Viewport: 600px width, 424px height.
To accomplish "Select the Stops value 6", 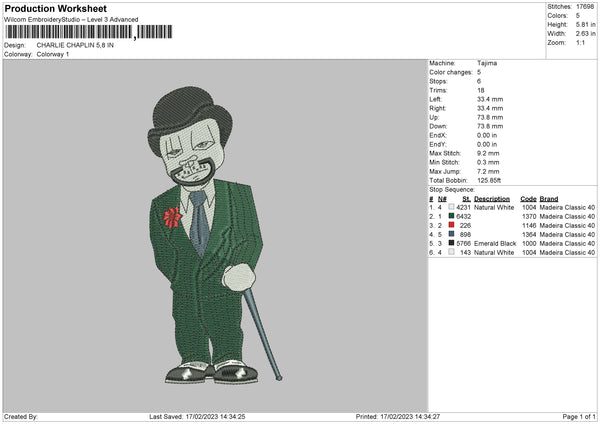I will (x=479, y=82).
